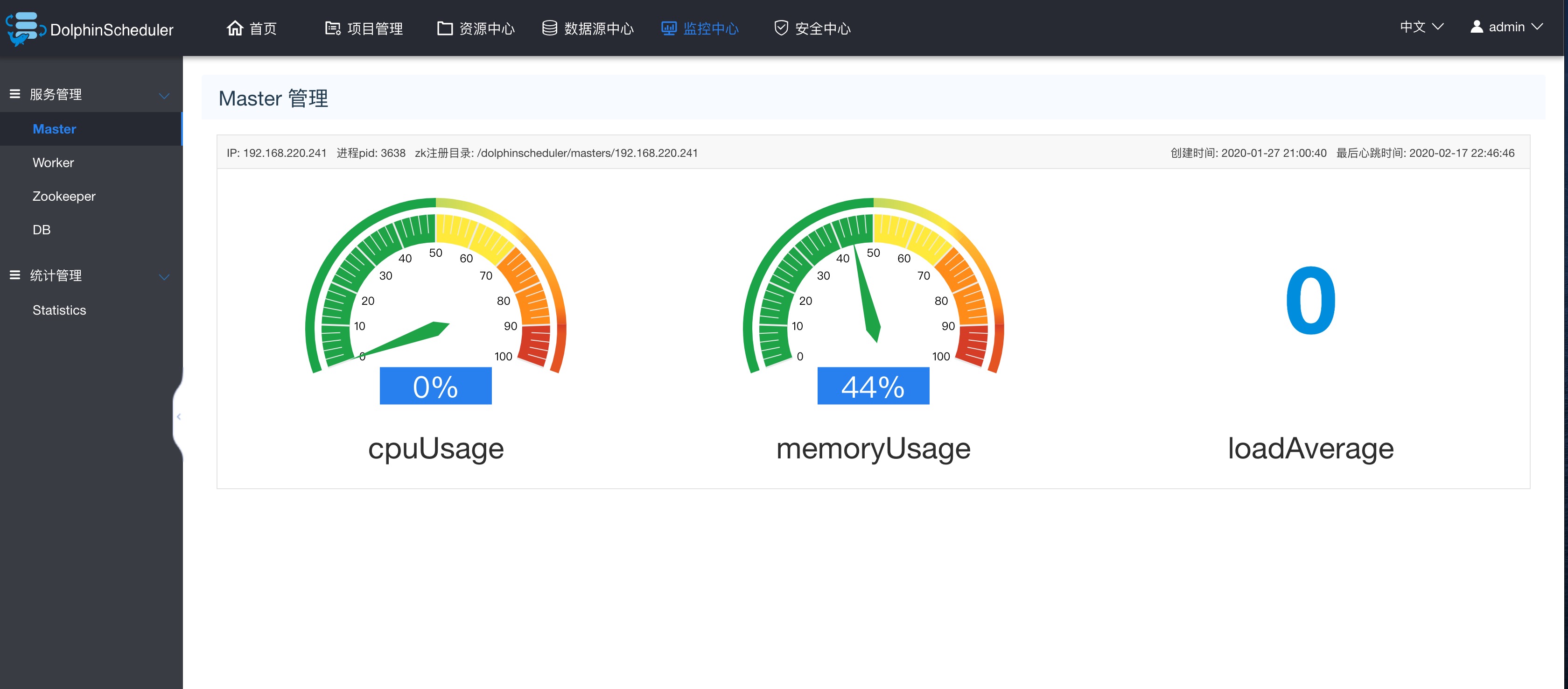
Task: Click the database icon beside 数据源中心
Action: (550, 28)
